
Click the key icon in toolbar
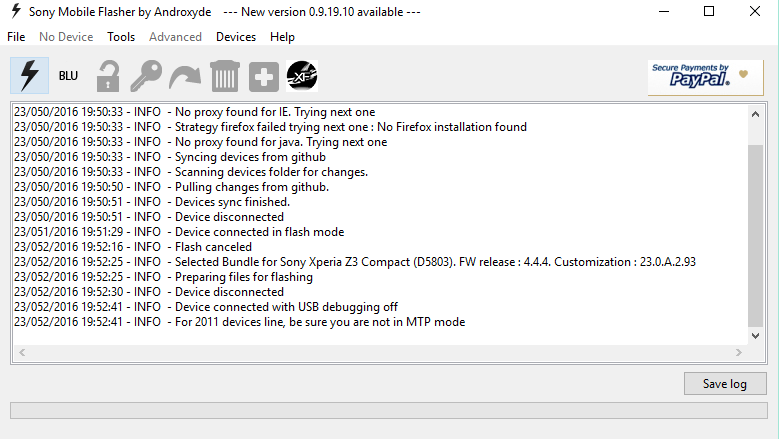[x=146, y=76]
